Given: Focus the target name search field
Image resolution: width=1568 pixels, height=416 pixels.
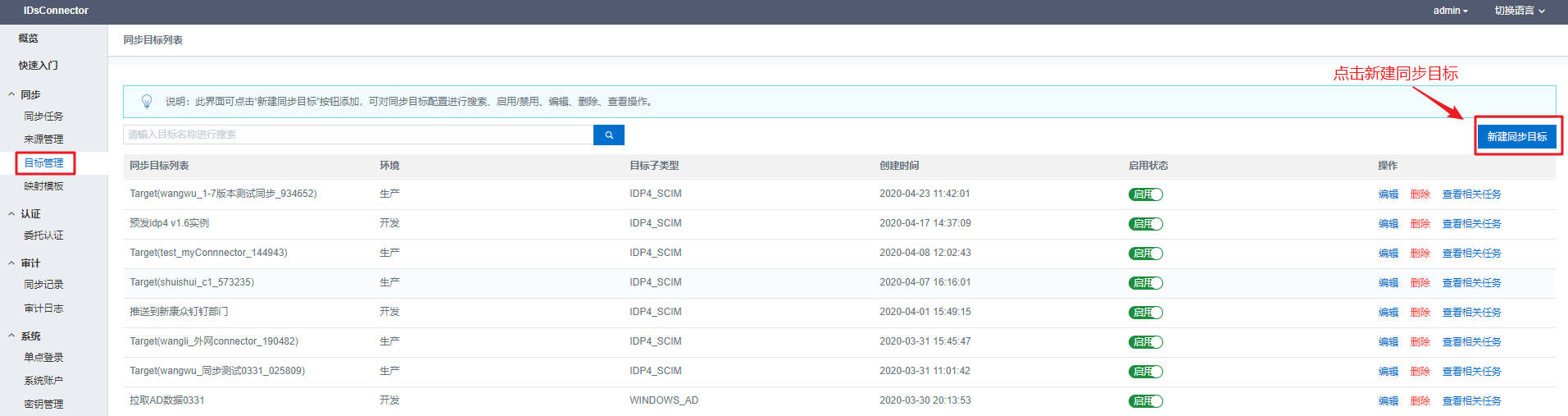Looking at the screenshot, I should pos(357,135).
